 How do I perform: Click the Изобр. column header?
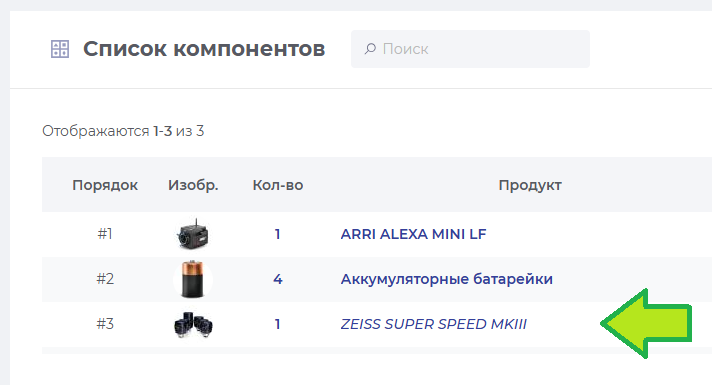(x=193, y=185)
